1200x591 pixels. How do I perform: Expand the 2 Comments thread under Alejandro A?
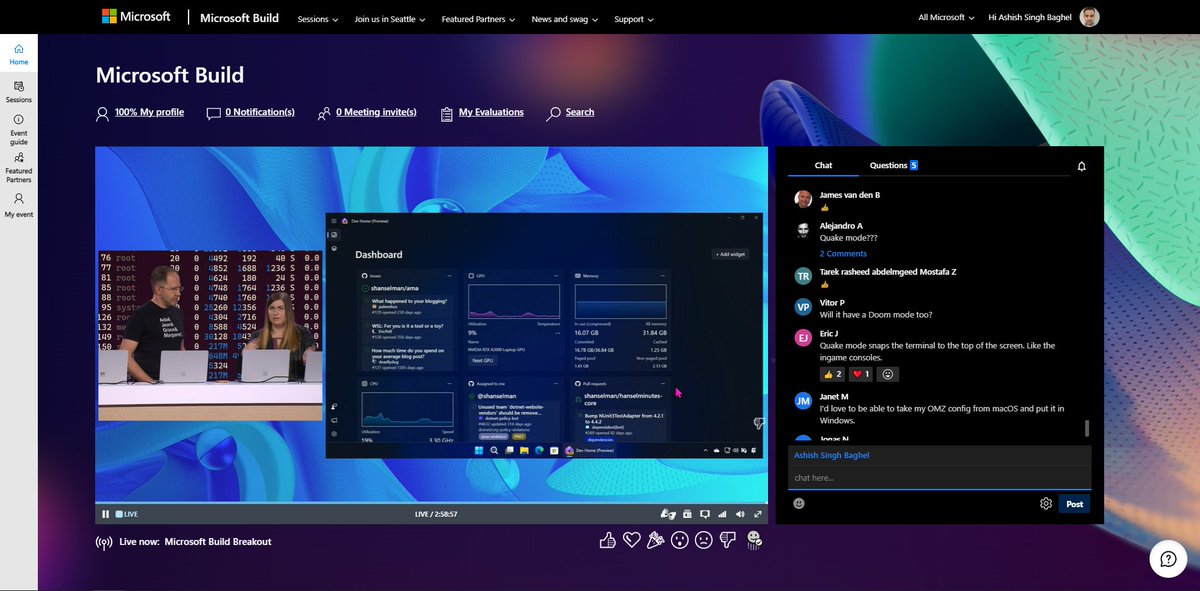point(843,253)
